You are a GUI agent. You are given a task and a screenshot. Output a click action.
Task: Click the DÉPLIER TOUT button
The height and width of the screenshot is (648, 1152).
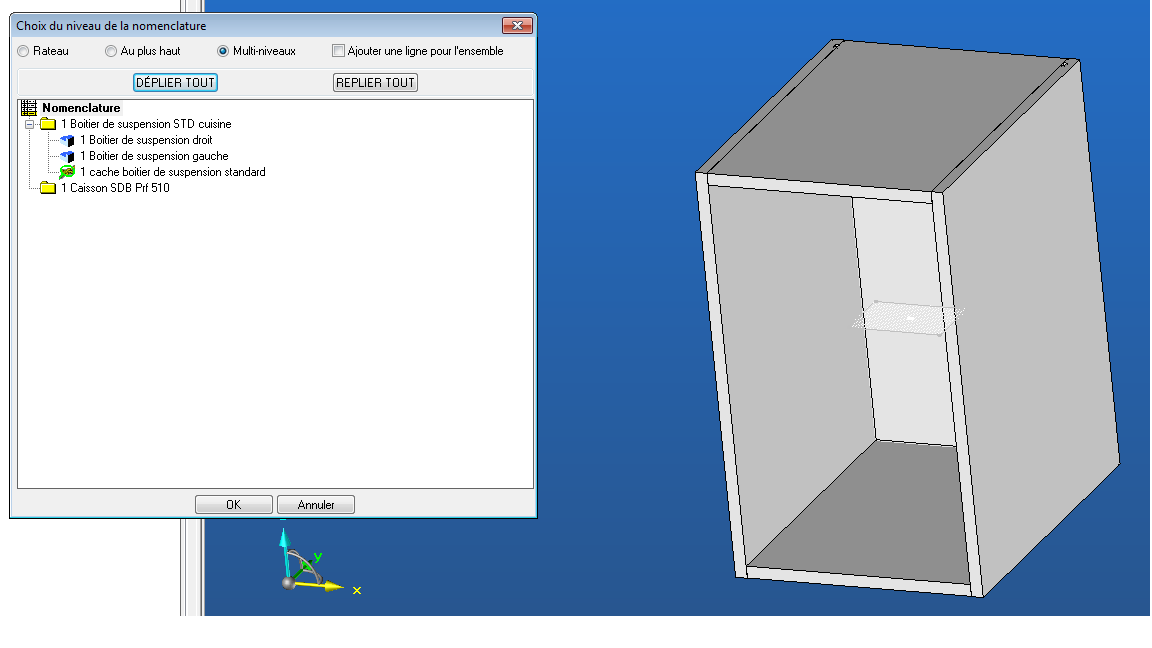pos(176,82)
